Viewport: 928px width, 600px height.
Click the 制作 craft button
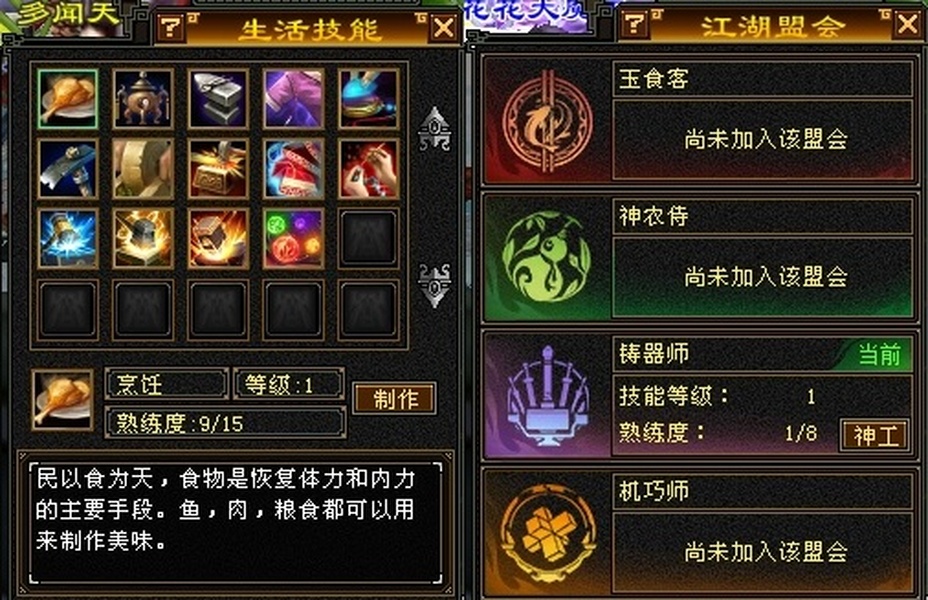[x=395, y=398]
